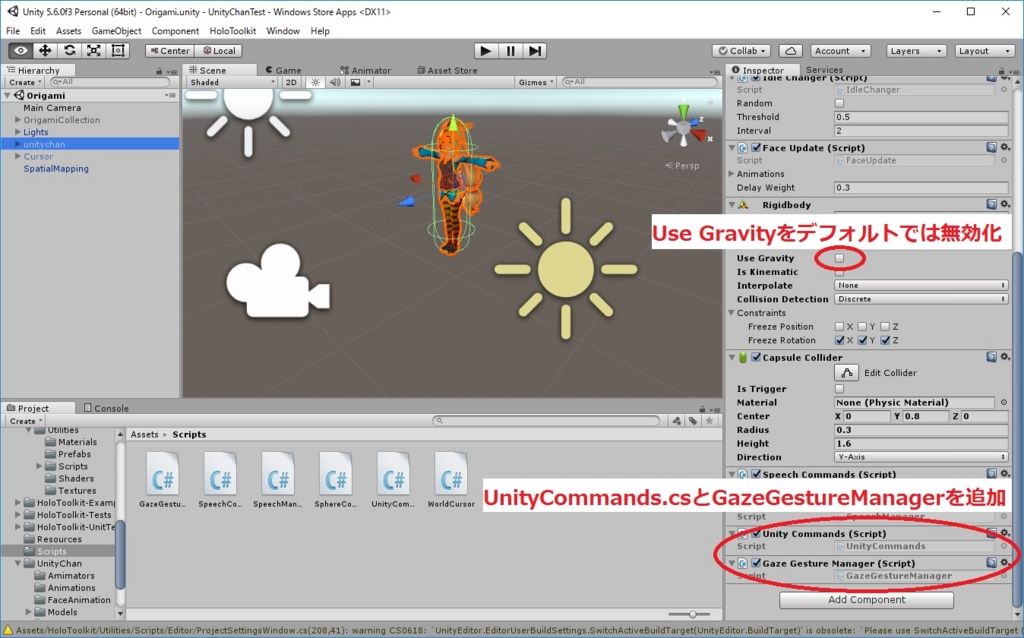This screenshot has height=638, width=1024.
Task: Switch to the Console tab
Action: pyautogui.click(x=106, y=408)
